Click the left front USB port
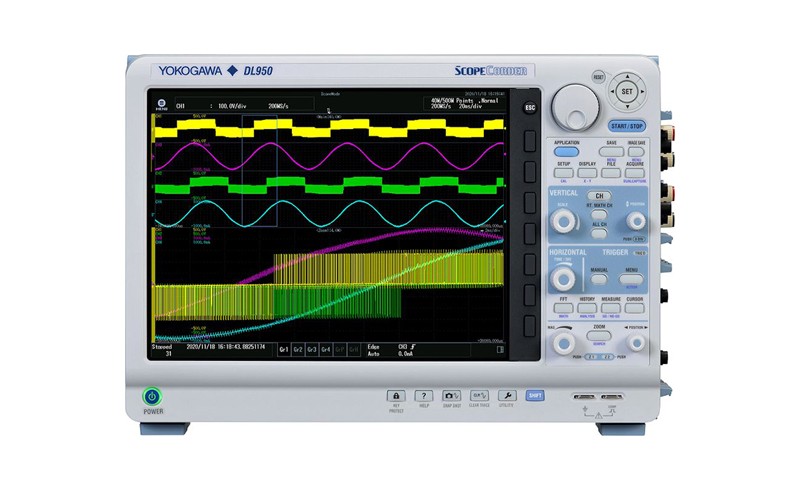Viewport: 800px width, 500px height. [x=584, y=396]
